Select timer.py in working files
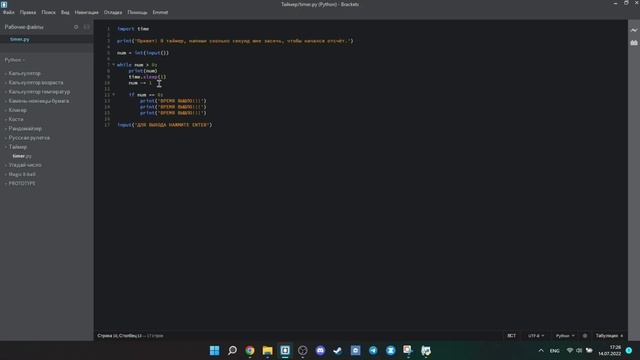 pos(20,39)
